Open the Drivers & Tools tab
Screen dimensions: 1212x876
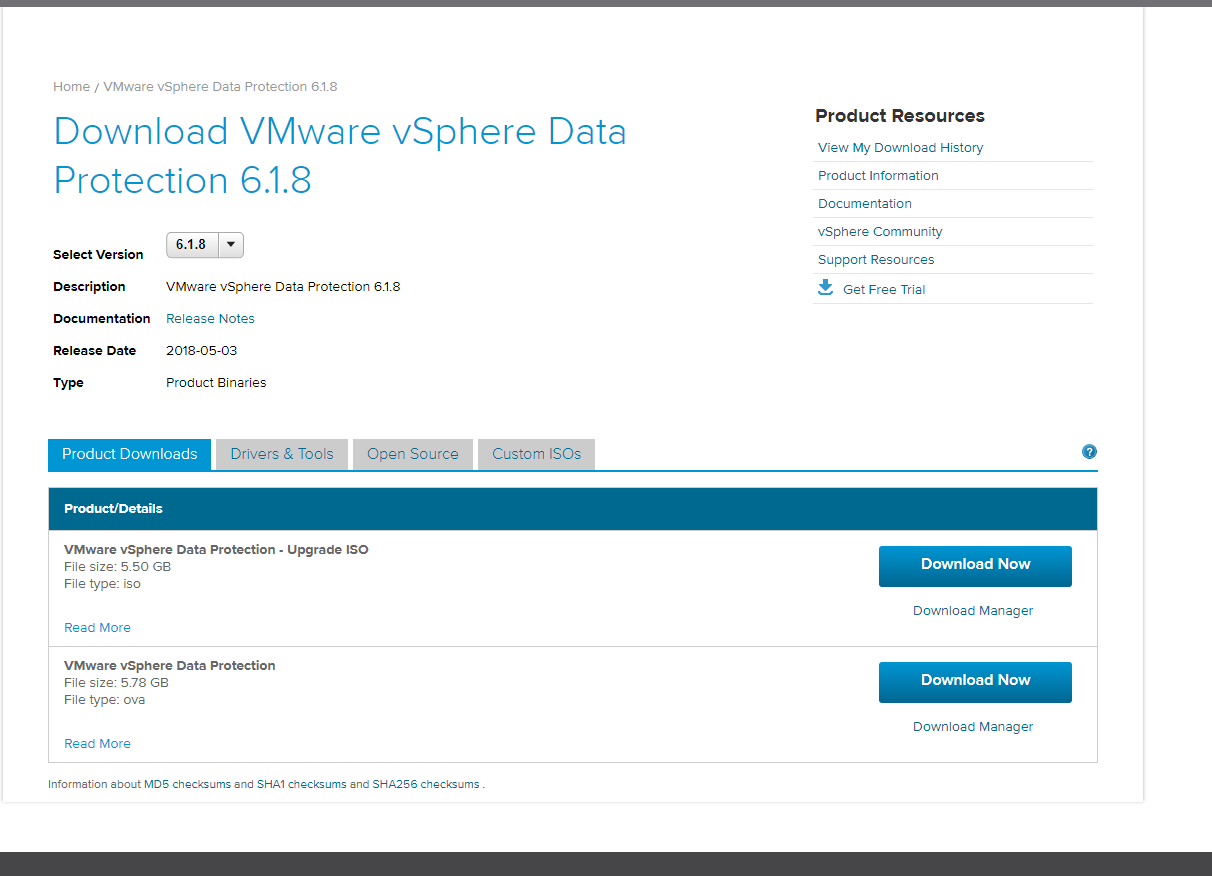click(x=282, y=454)
